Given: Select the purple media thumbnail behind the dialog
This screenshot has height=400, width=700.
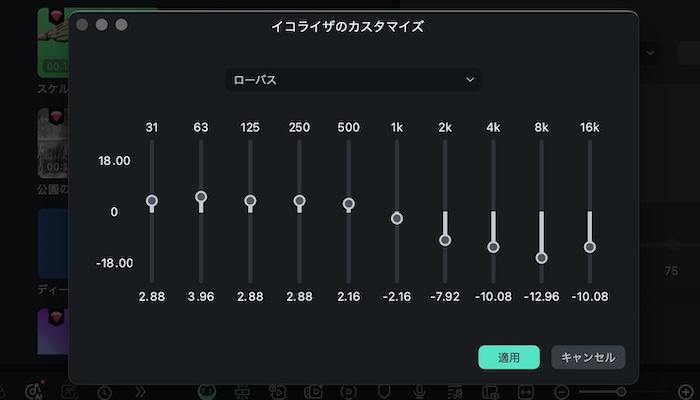Looking at the screenshot, I should point(53,332).
